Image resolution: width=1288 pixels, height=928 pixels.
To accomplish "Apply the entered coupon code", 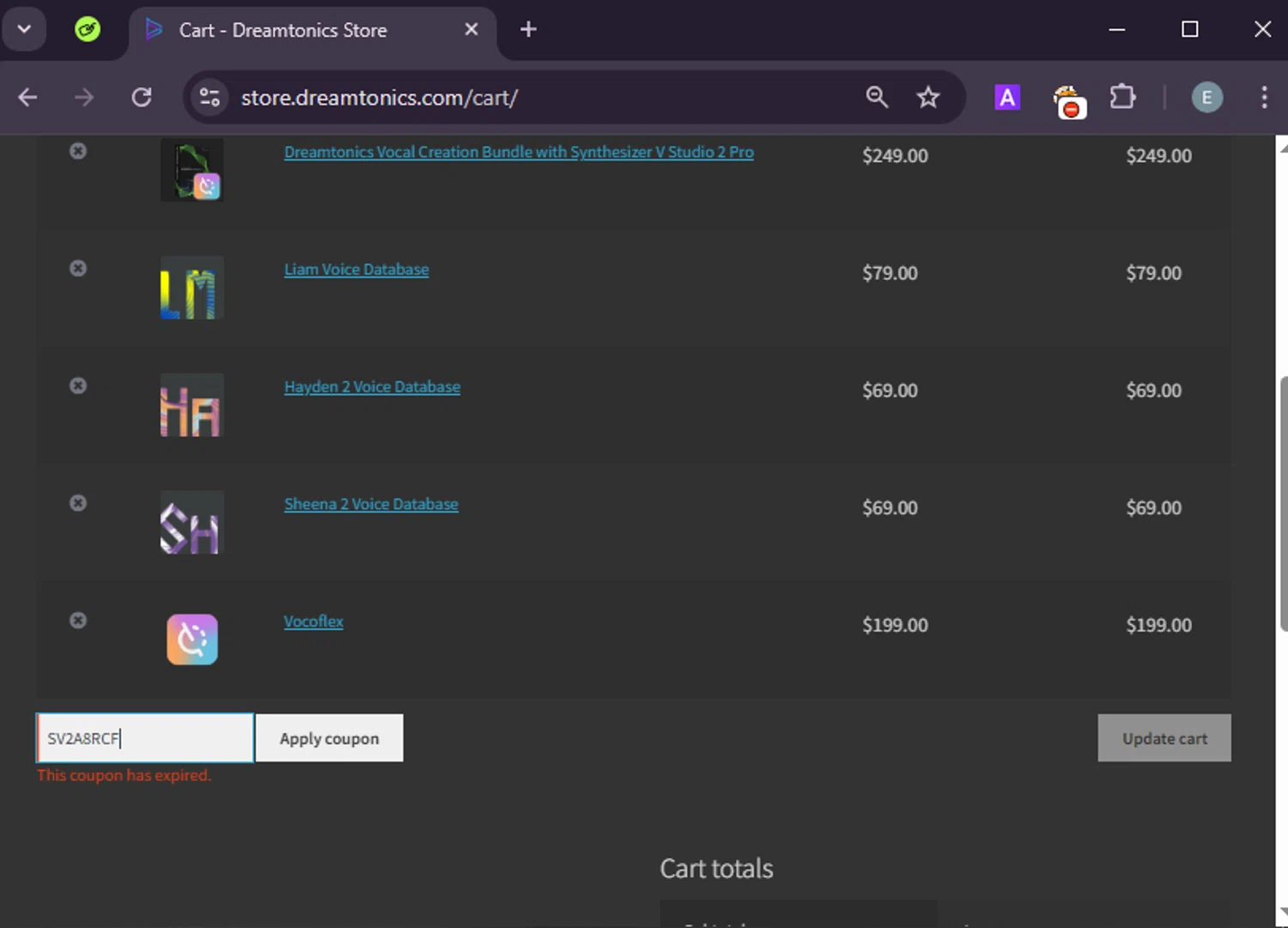I will click(330, 738).
